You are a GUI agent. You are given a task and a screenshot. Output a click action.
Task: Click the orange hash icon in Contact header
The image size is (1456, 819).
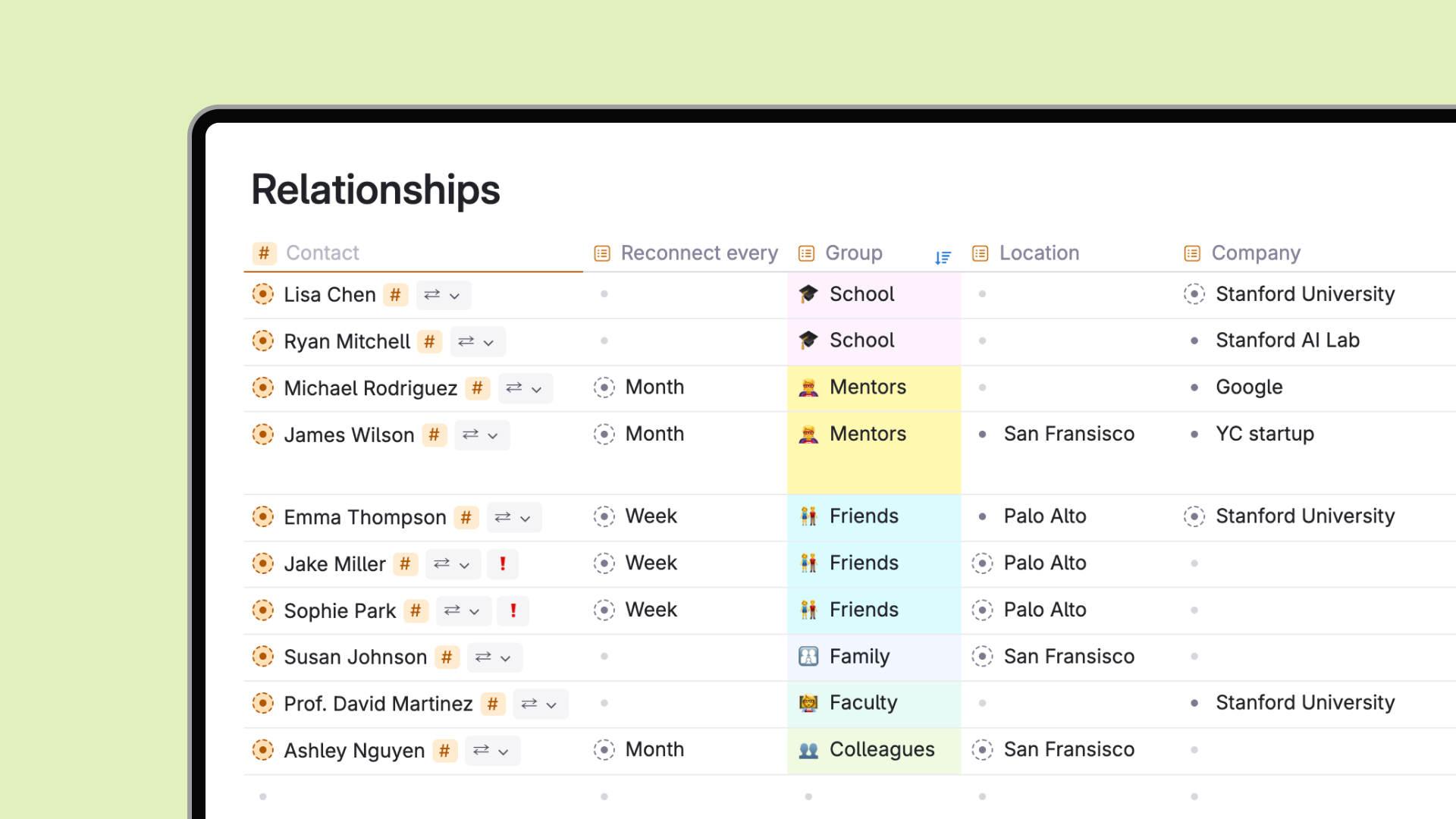tap(264, 253)
